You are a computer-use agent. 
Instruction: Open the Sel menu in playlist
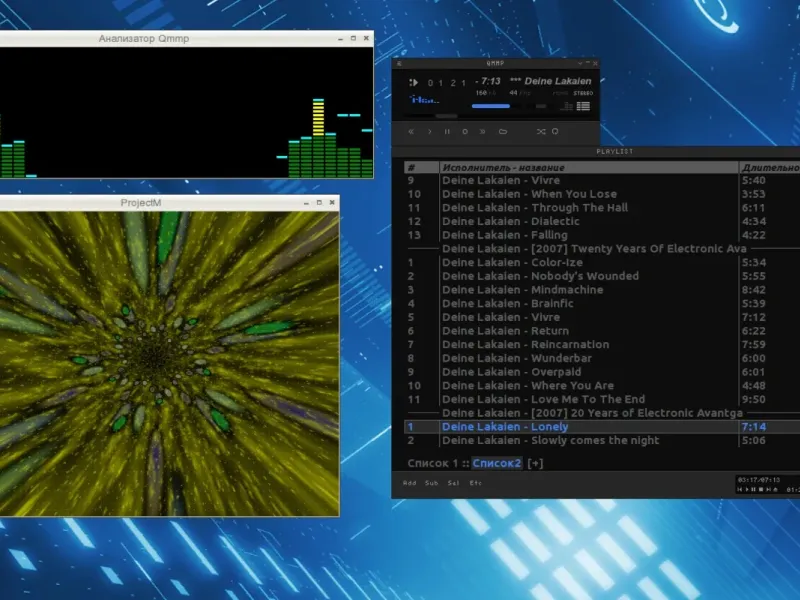tap(454, 483)
